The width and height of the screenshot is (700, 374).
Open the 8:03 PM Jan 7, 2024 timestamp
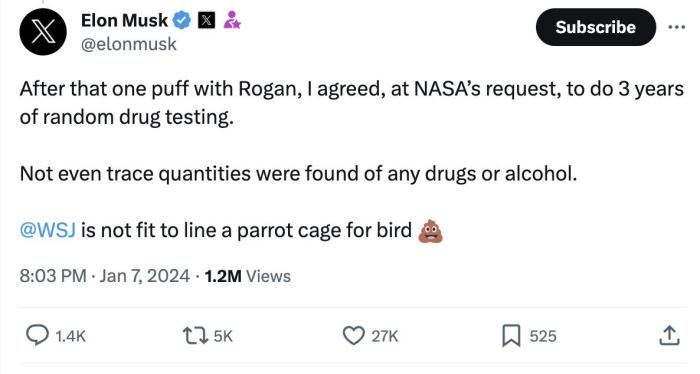point(104,276)
